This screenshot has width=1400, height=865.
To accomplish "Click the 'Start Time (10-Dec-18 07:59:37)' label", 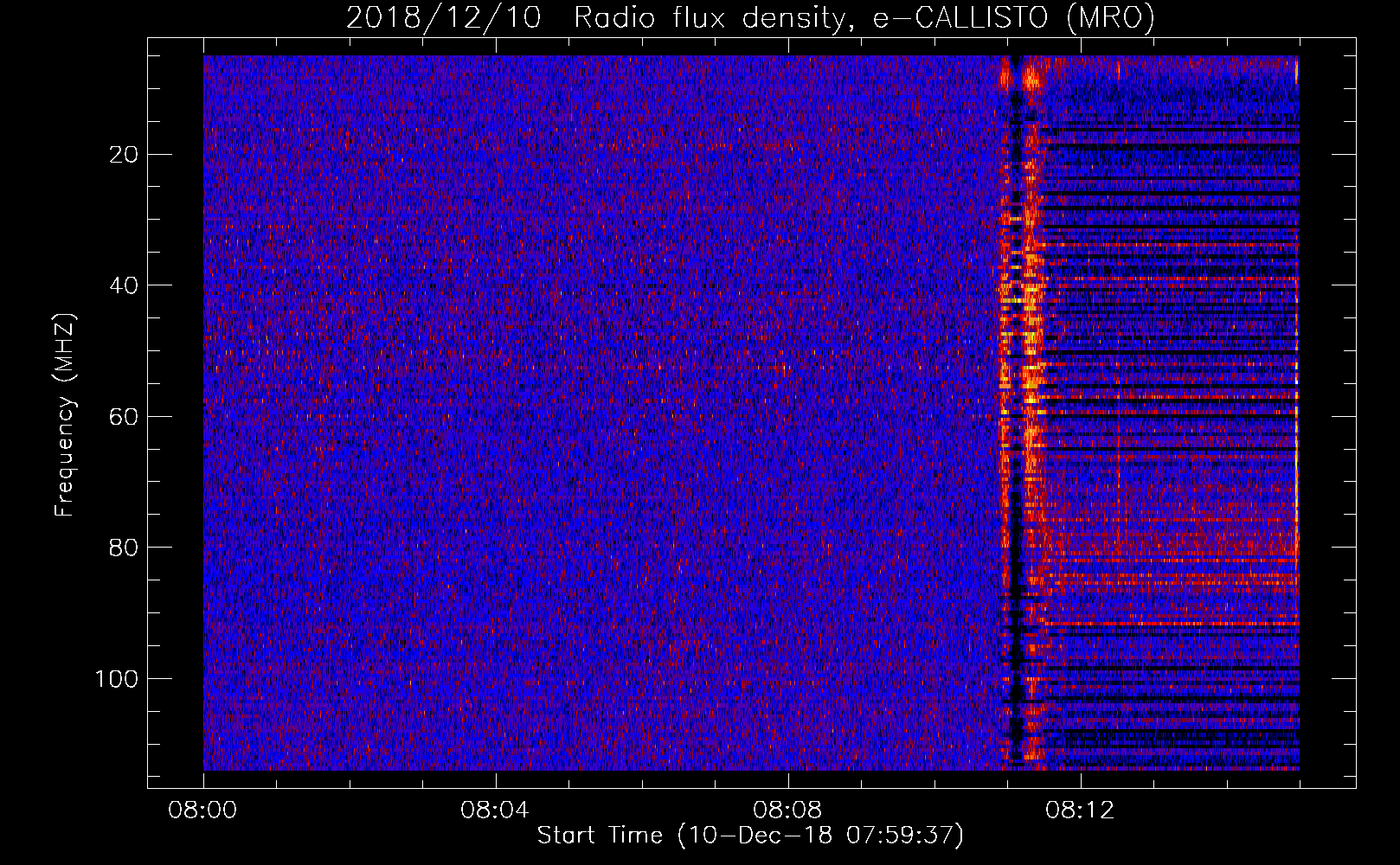I will click(750, 836).
